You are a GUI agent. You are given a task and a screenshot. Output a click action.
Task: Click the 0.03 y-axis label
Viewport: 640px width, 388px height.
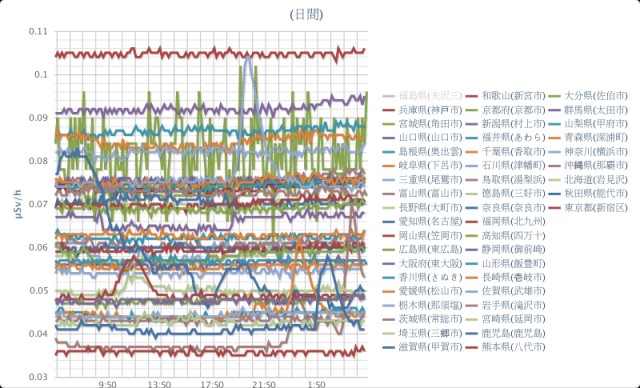pos(38,376)
